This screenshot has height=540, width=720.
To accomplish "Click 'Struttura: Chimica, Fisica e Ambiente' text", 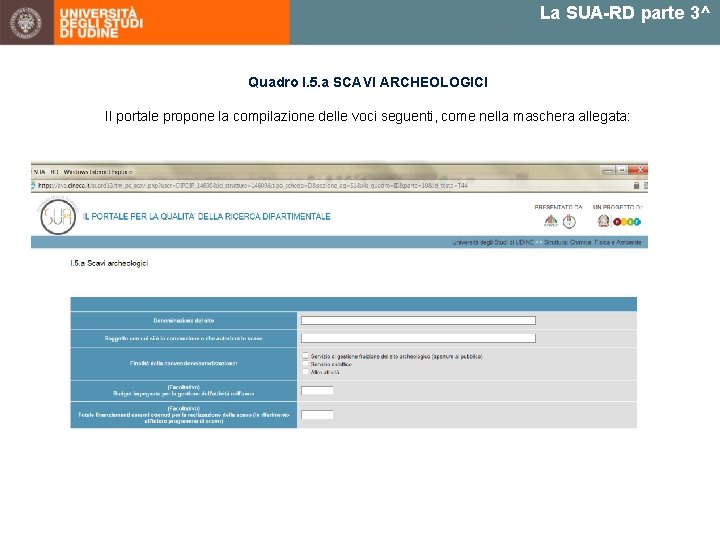I will point(592,242).
